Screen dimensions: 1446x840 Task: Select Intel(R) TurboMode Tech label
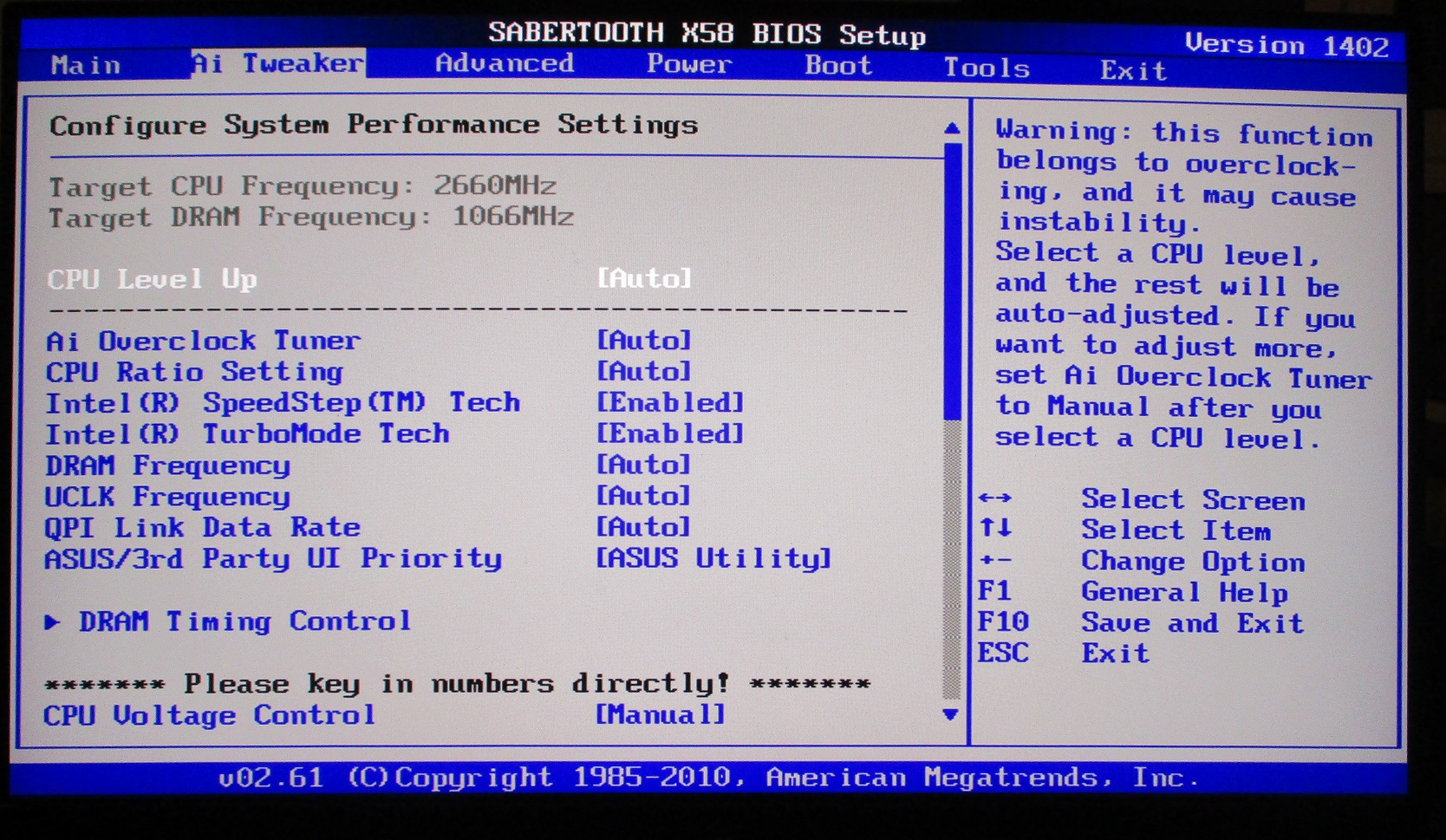[247, 434]
